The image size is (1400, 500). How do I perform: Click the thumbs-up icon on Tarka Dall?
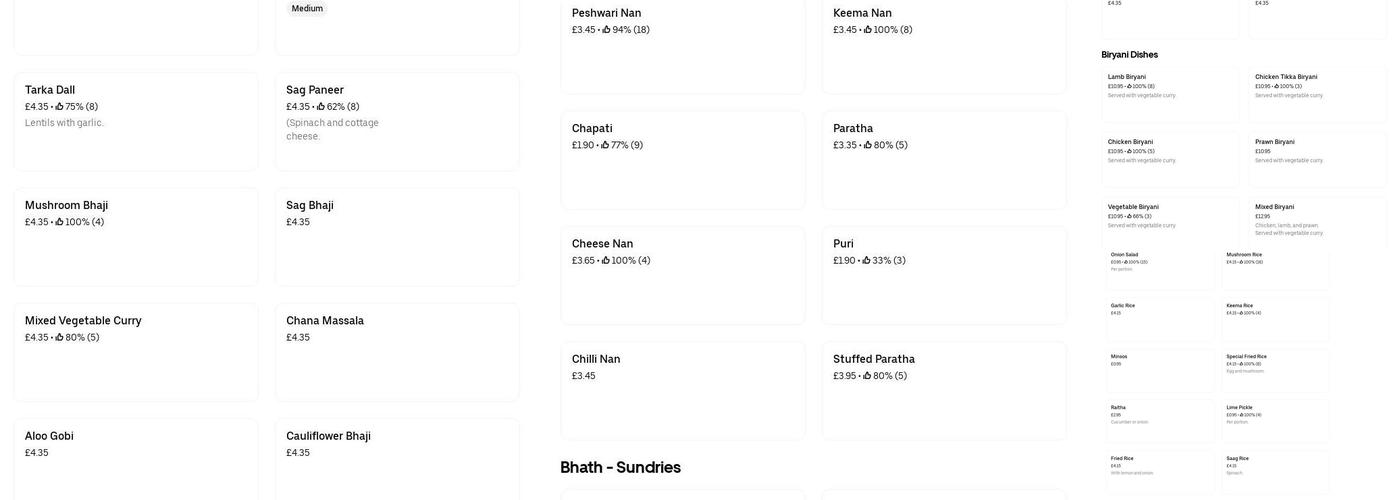tap(59, 106)
